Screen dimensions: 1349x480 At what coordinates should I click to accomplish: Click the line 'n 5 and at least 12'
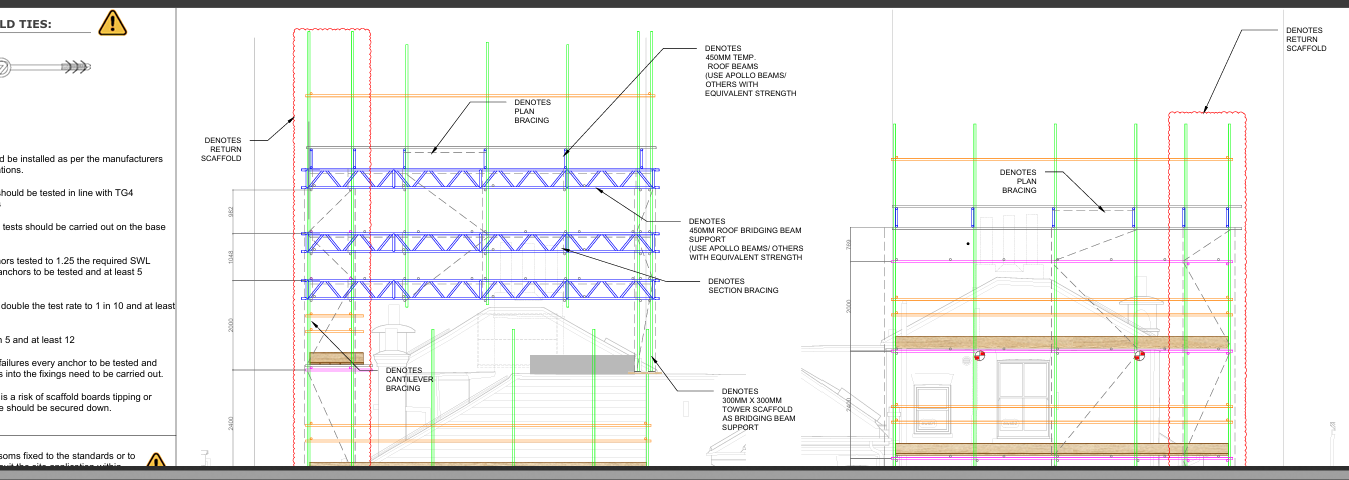coord(39,340)
